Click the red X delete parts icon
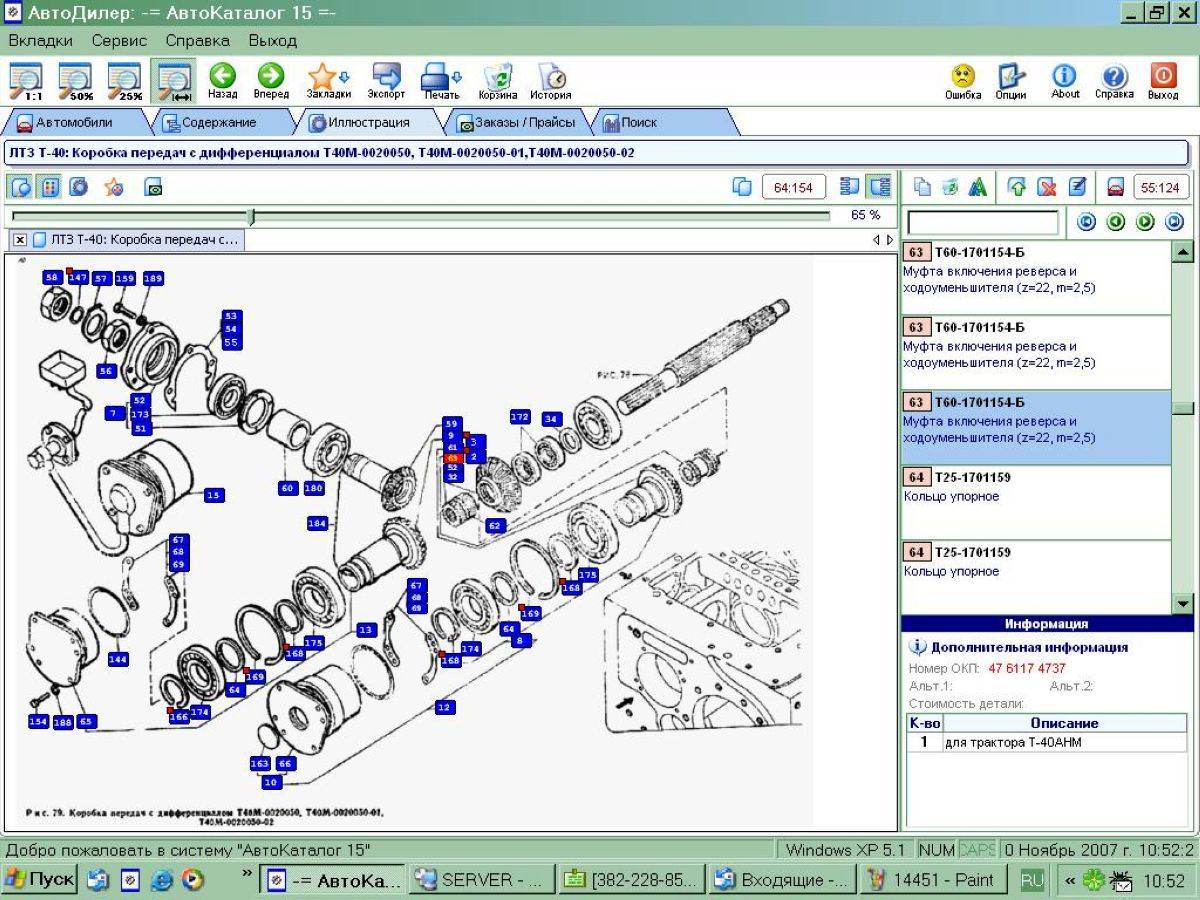The height and width of the screenshot is (900, 1200). 1046,187
